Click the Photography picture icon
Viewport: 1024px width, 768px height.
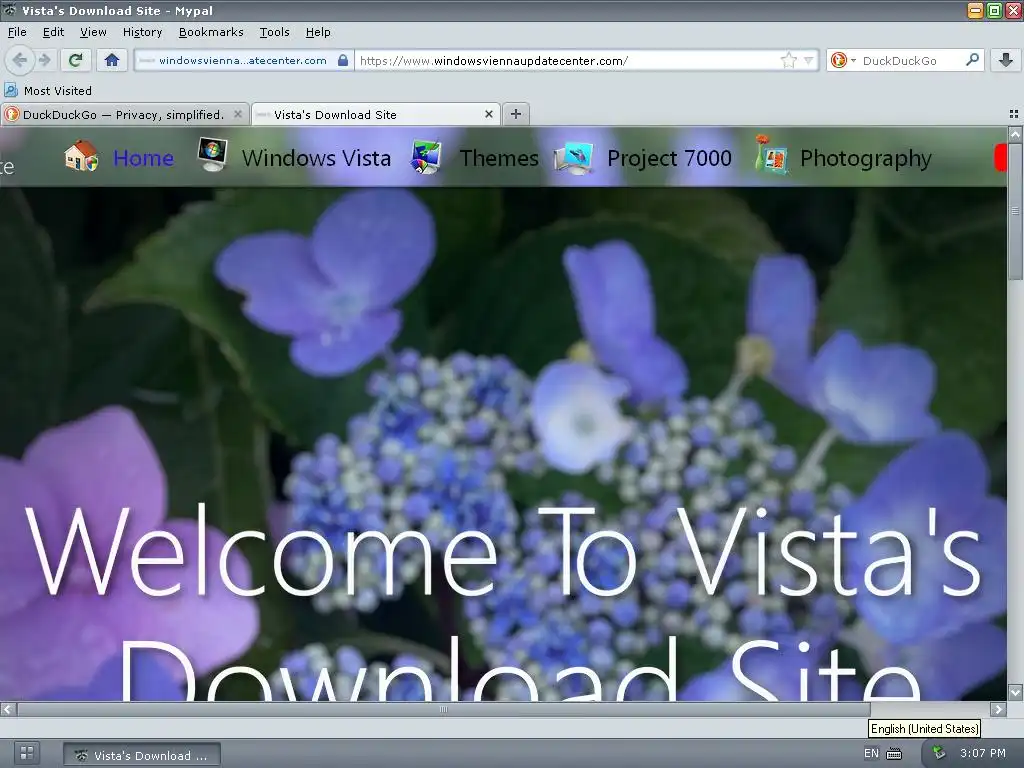[771, 154]
